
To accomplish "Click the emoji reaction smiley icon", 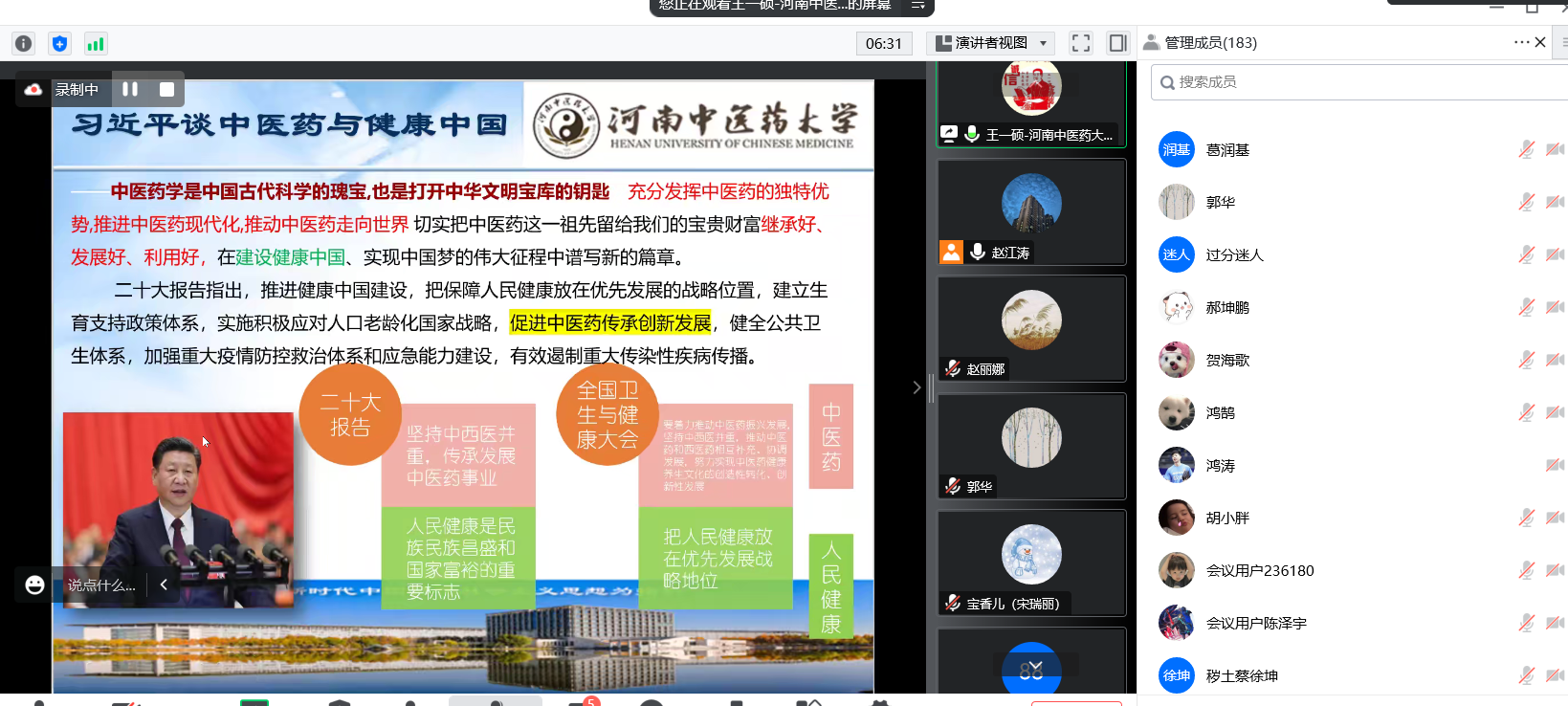I will (x=35, y=585).
